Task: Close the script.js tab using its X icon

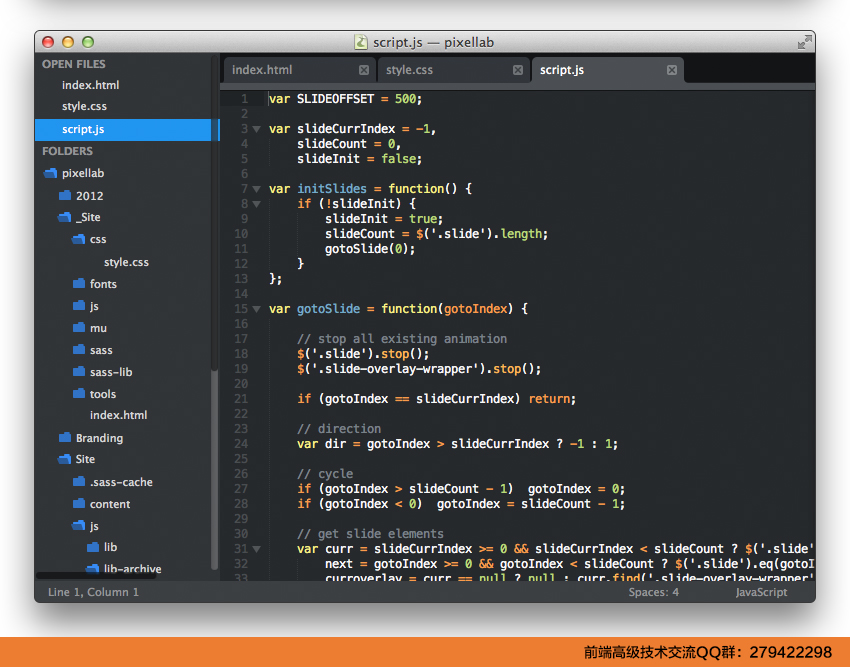Action: point(672,70)
